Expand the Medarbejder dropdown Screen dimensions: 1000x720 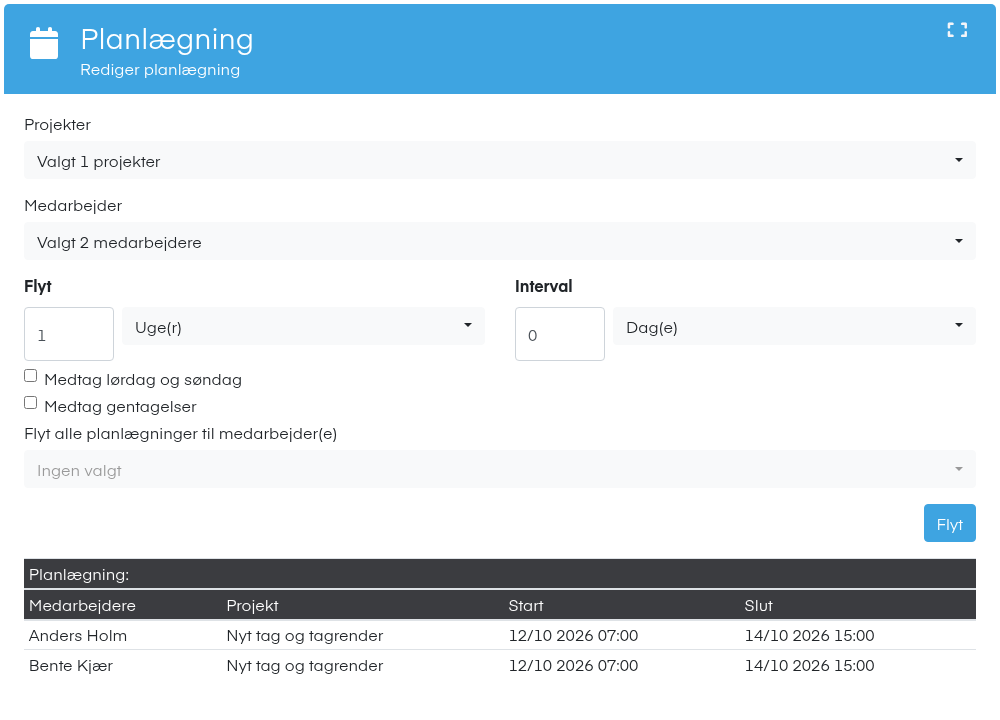click(500, 241)
